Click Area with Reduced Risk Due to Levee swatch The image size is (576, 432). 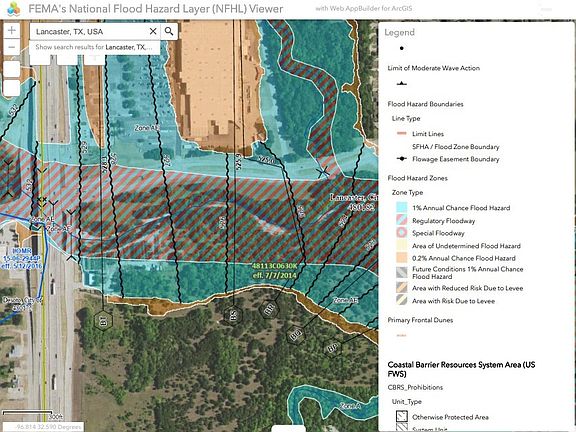coord(402,288)
